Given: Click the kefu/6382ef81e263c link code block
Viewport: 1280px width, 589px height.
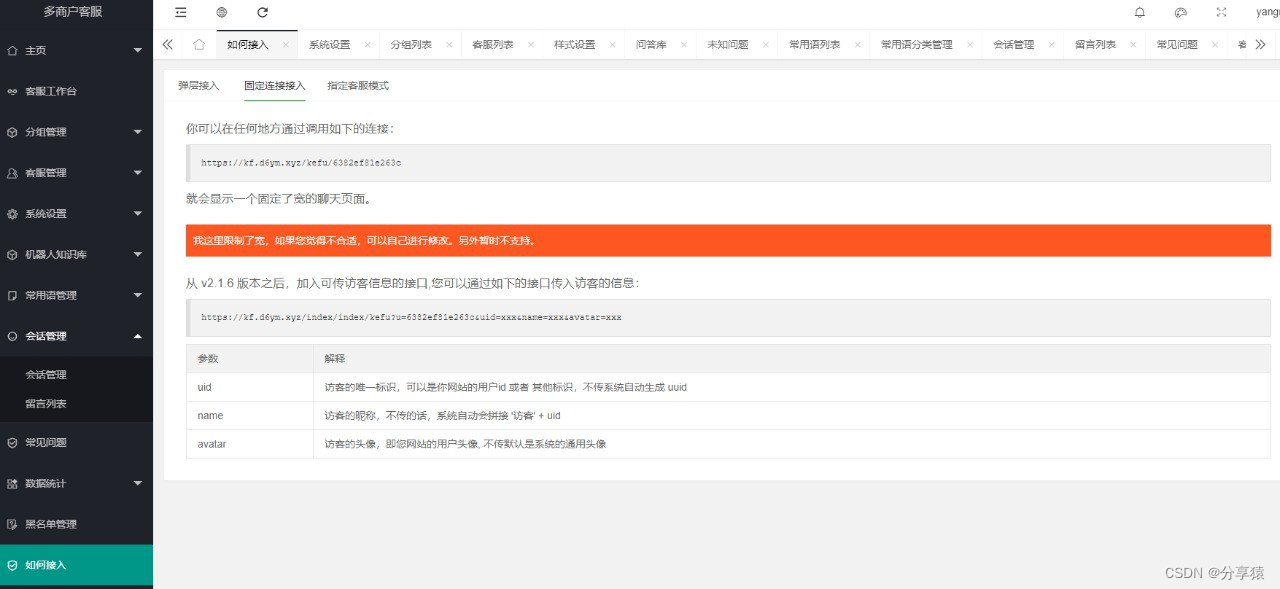Looking at the screenshot, I should click(x=728, y=162).
